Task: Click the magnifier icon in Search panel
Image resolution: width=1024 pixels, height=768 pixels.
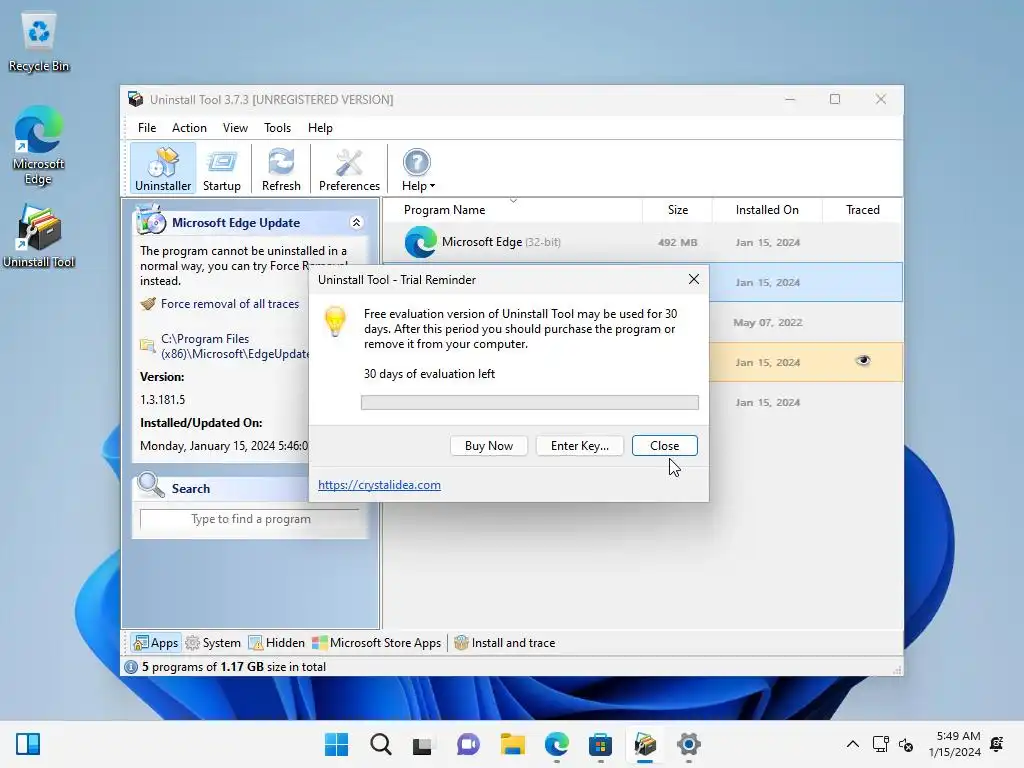Action: (151, 485)
